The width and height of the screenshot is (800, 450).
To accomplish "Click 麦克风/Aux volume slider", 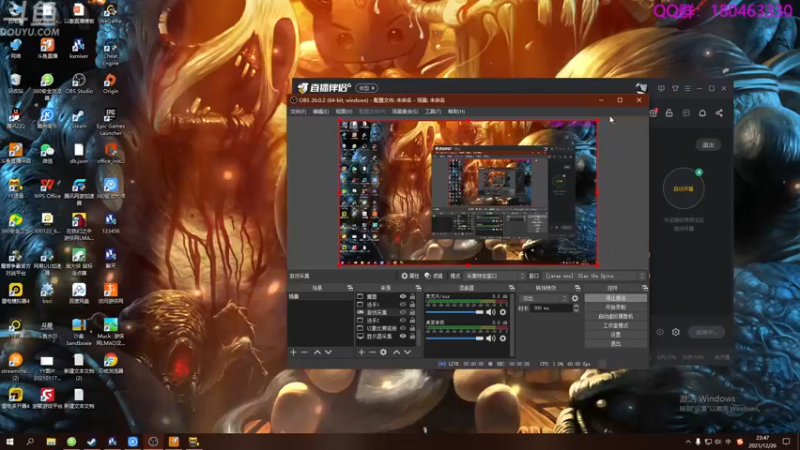I will click(x=454, y=312).
